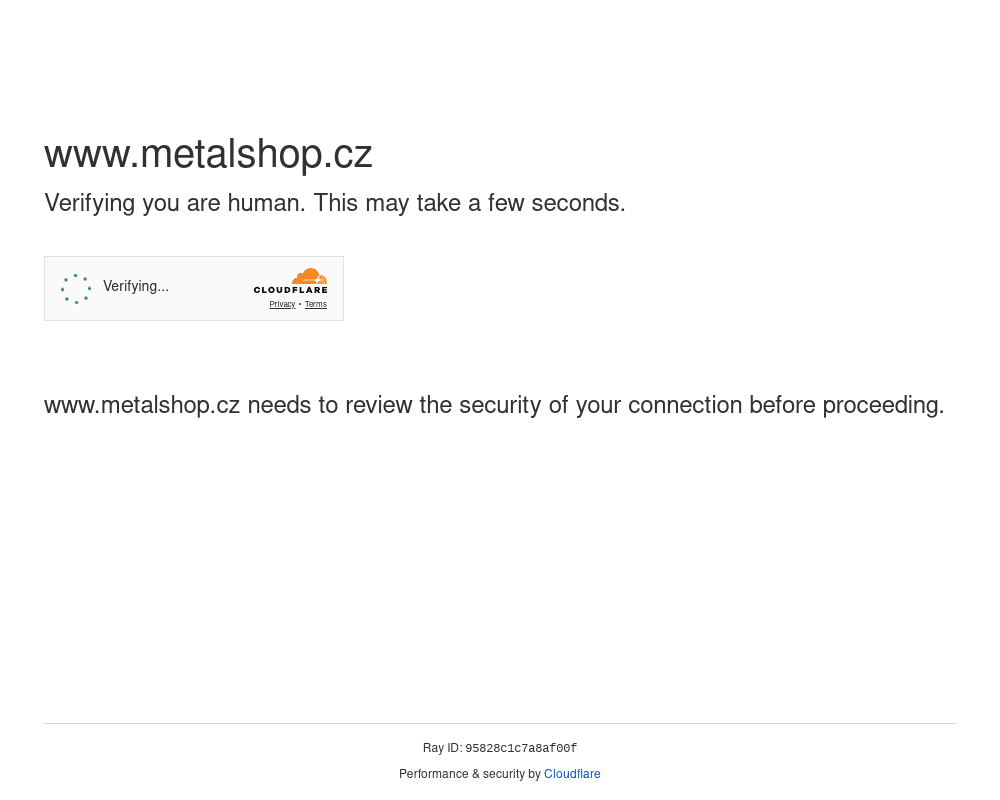Click the word "proceeding" in the paragraph
Screen dimensions: 1000x800
click(x=882, y=405)
